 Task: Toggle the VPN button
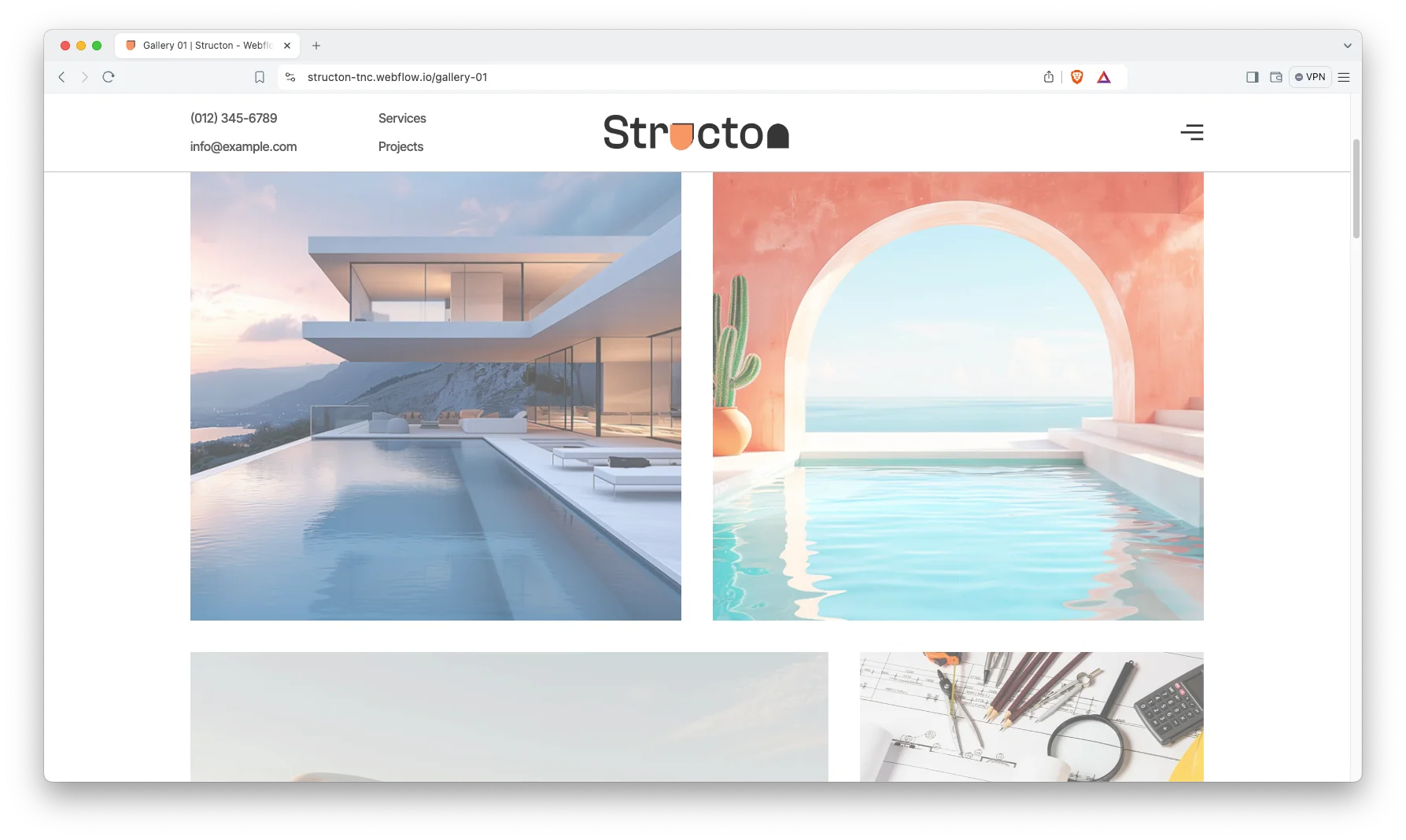click(x=1310, y=77)
